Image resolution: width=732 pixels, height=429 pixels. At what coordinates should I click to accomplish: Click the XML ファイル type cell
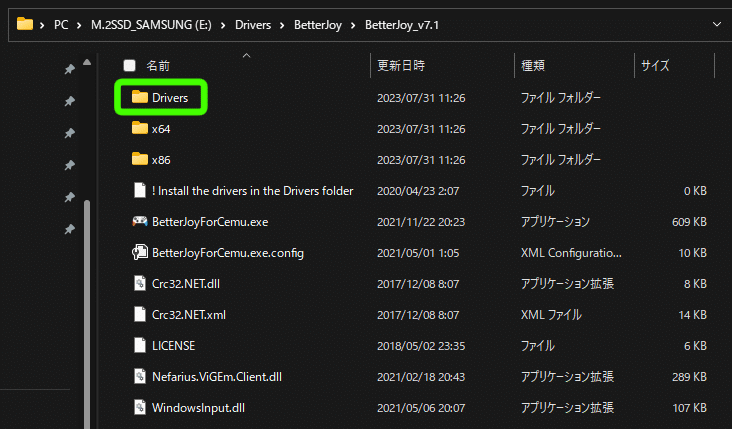[x=551, y=315]
